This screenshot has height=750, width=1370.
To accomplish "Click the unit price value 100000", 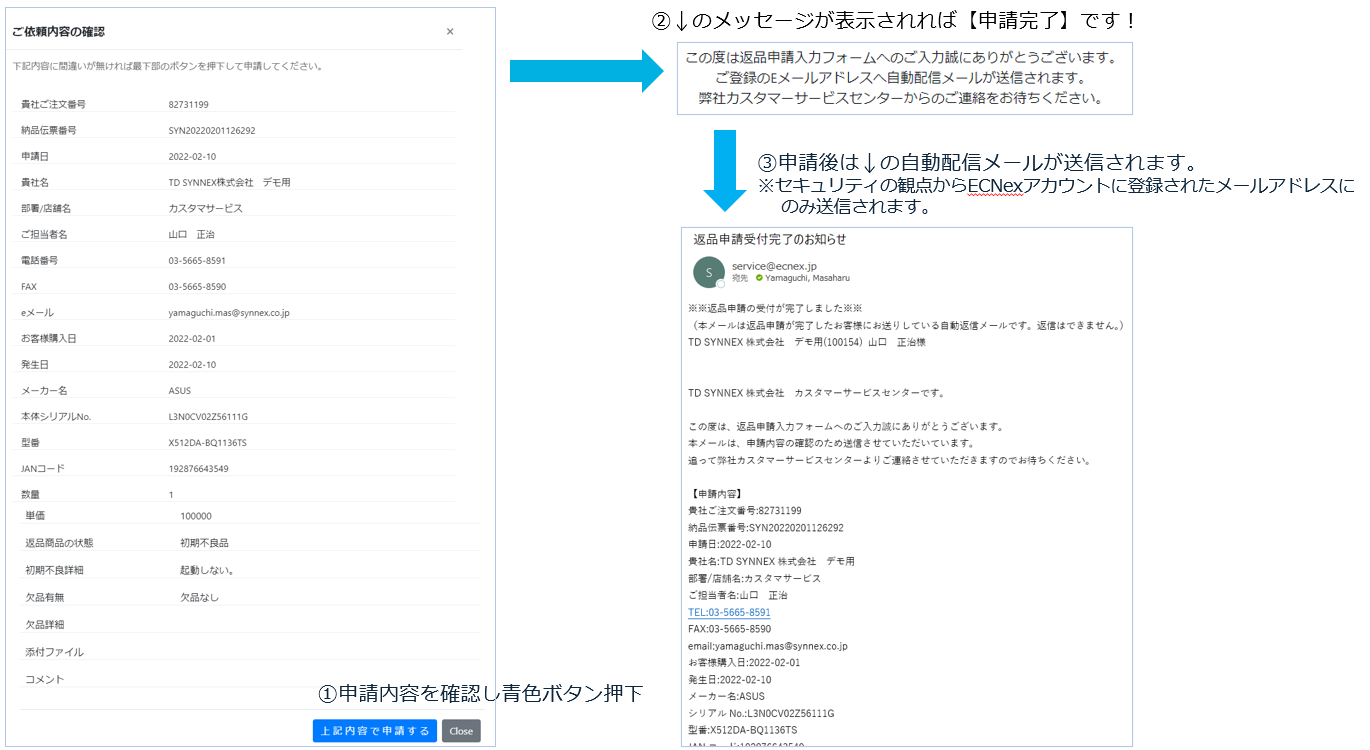I will tap(196, 516).
